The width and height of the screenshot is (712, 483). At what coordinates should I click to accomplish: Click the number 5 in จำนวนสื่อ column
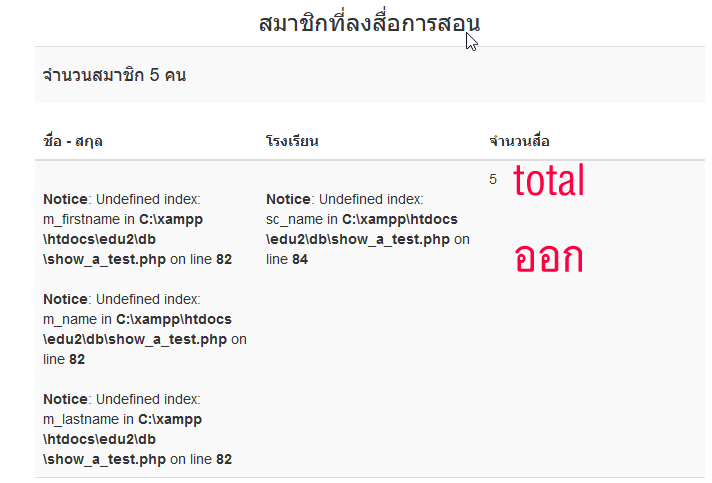pos(493,179)
